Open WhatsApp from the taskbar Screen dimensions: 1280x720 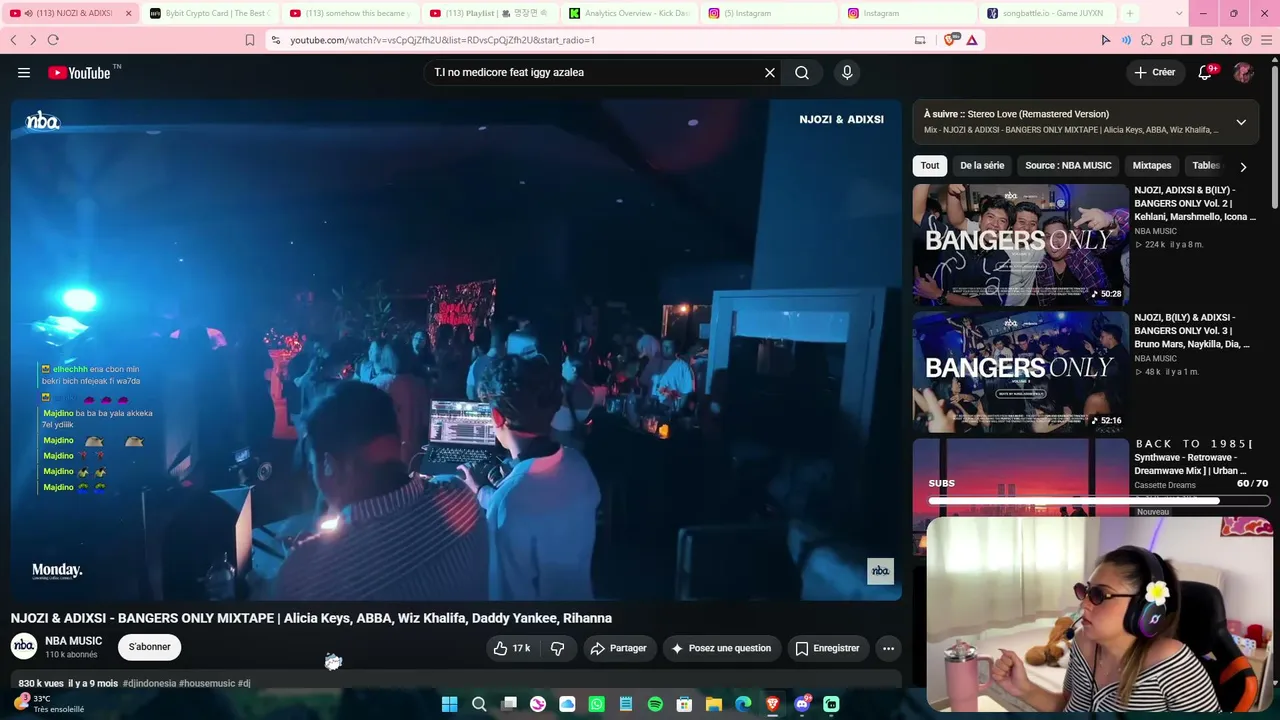[x=597, y=704]
